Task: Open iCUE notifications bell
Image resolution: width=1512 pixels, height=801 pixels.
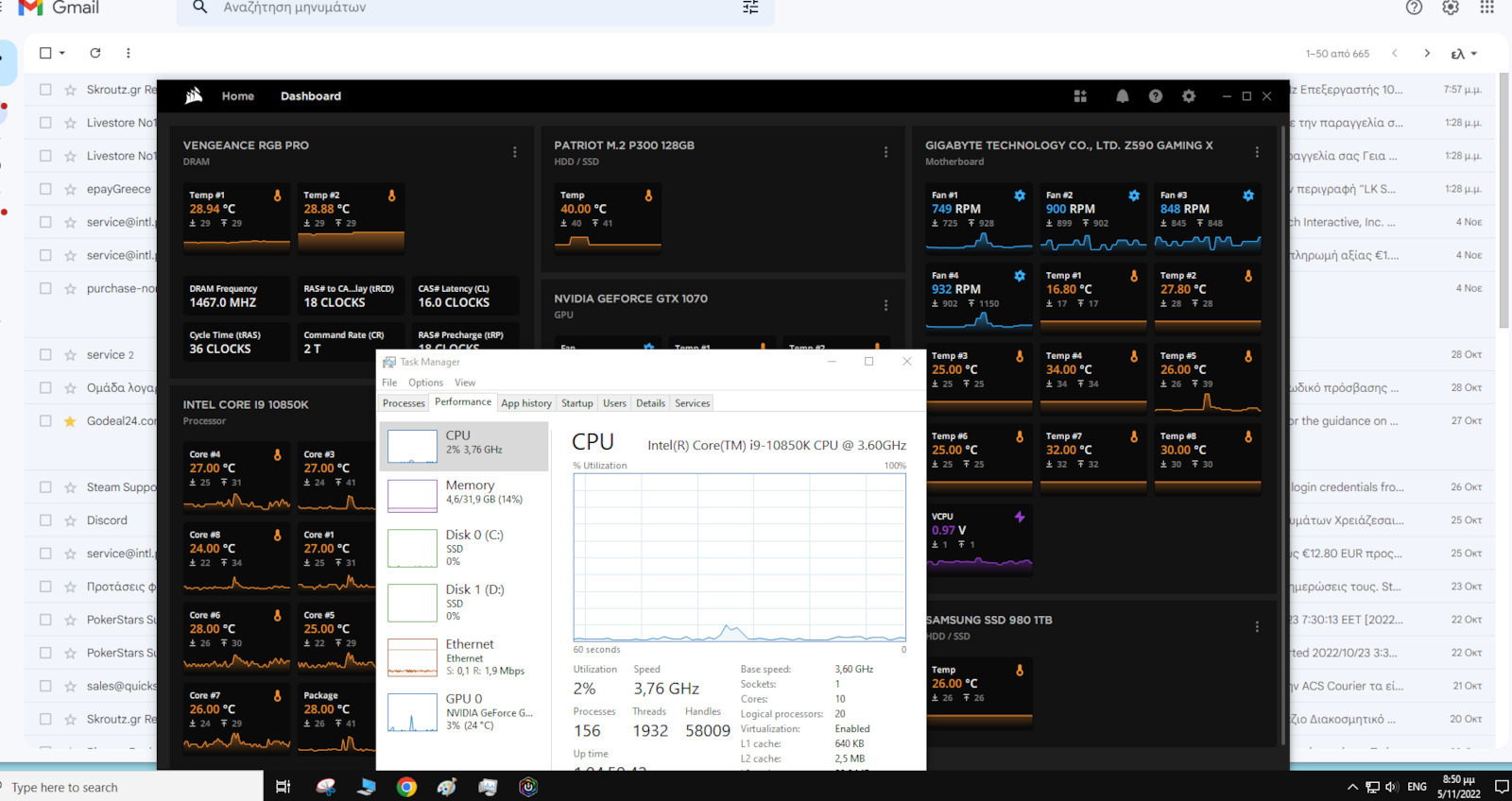Action: pyautogui.click(x=1122, y=96)
